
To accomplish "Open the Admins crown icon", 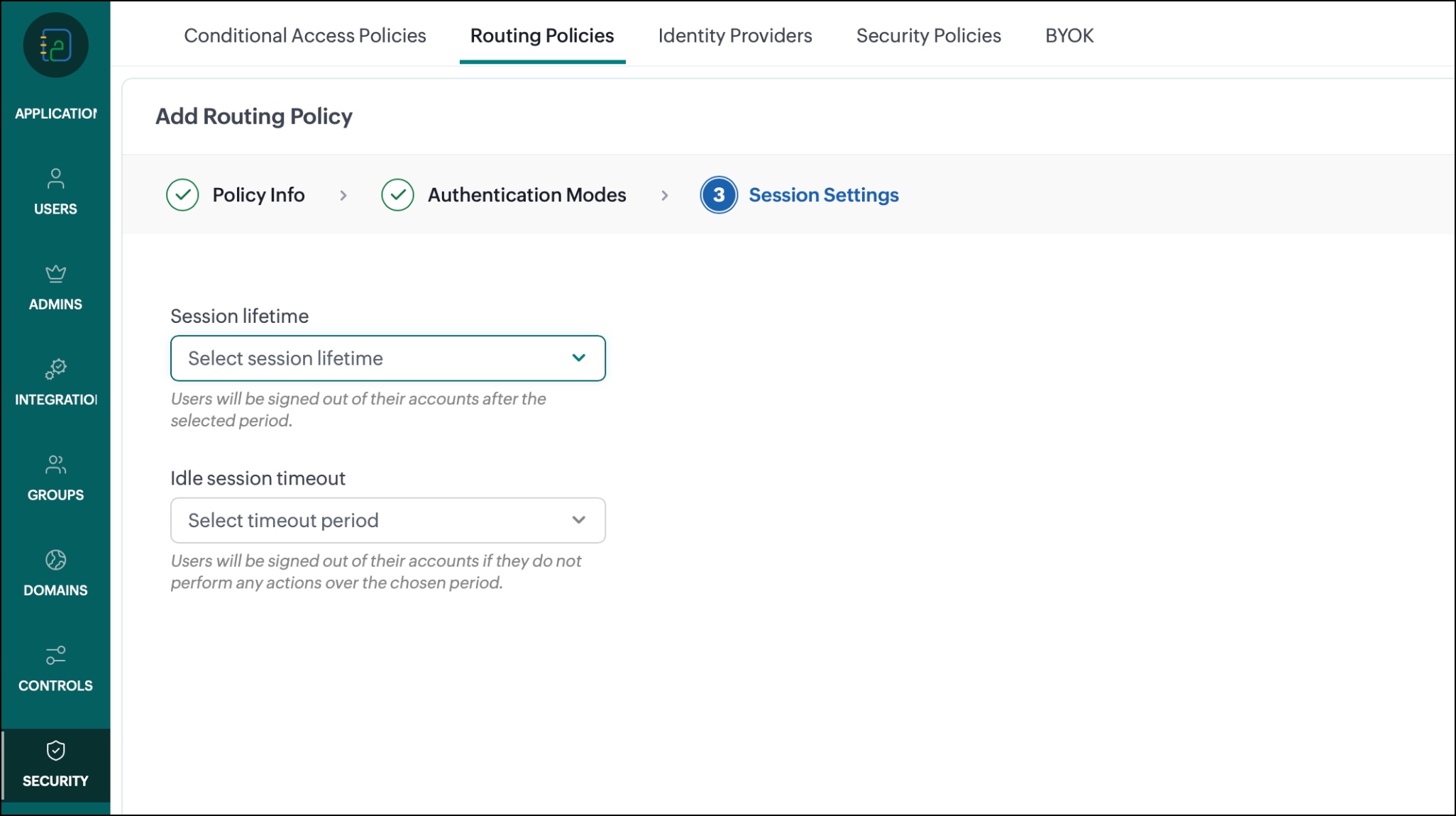I will click(55, 274).
